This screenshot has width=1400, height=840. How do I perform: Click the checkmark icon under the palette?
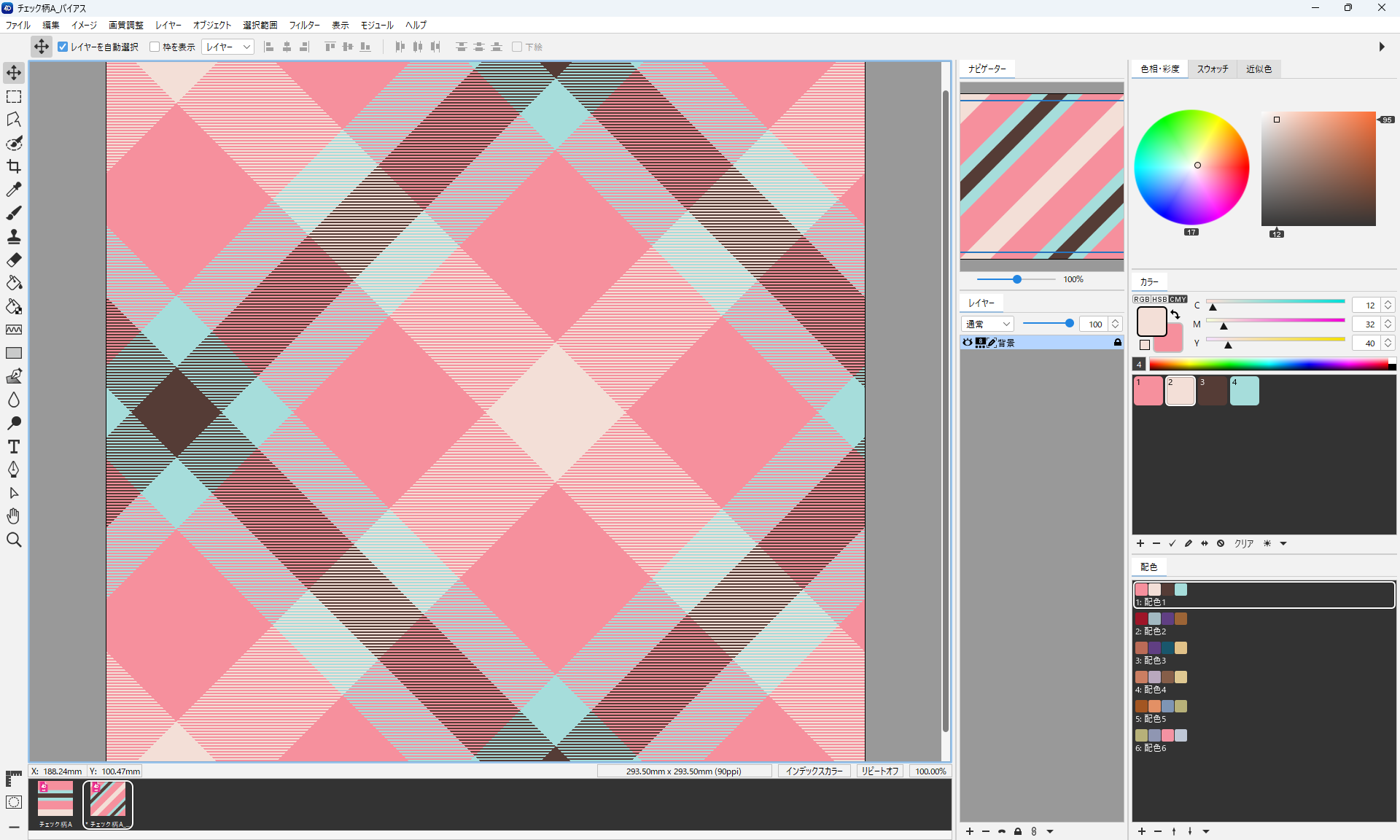1172,543
